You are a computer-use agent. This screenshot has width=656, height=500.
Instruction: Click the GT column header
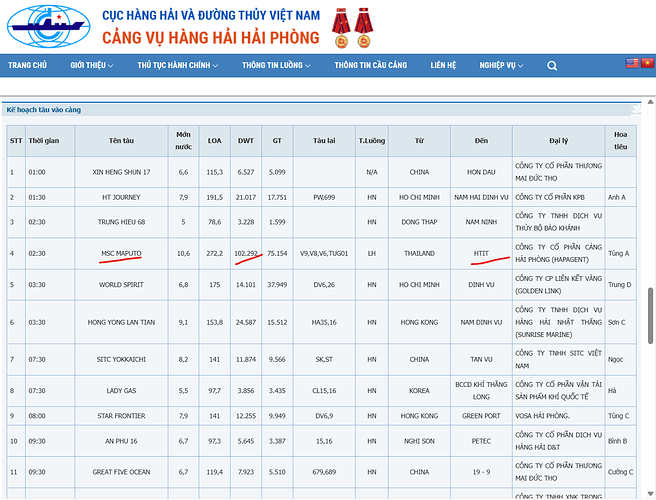coord(277,141)
